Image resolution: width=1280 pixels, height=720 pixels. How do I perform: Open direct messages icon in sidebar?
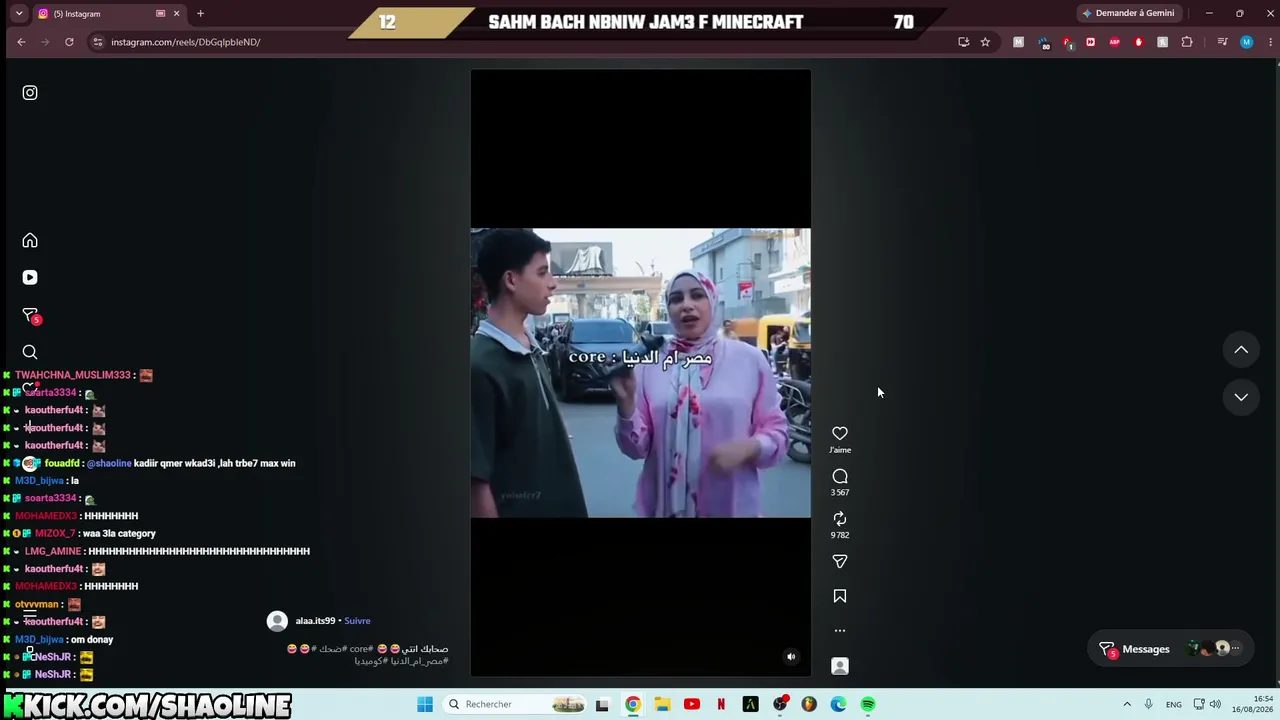pyautogui.click(x=30, y=315)
